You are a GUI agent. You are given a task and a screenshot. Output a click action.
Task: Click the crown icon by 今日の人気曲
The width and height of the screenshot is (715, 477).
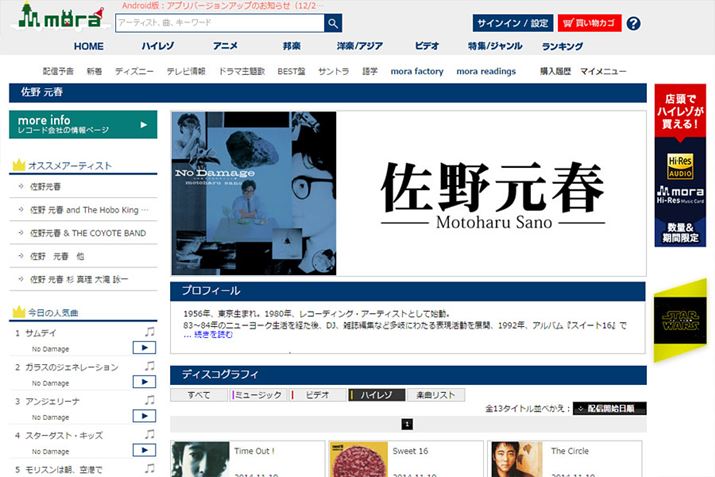19,312
